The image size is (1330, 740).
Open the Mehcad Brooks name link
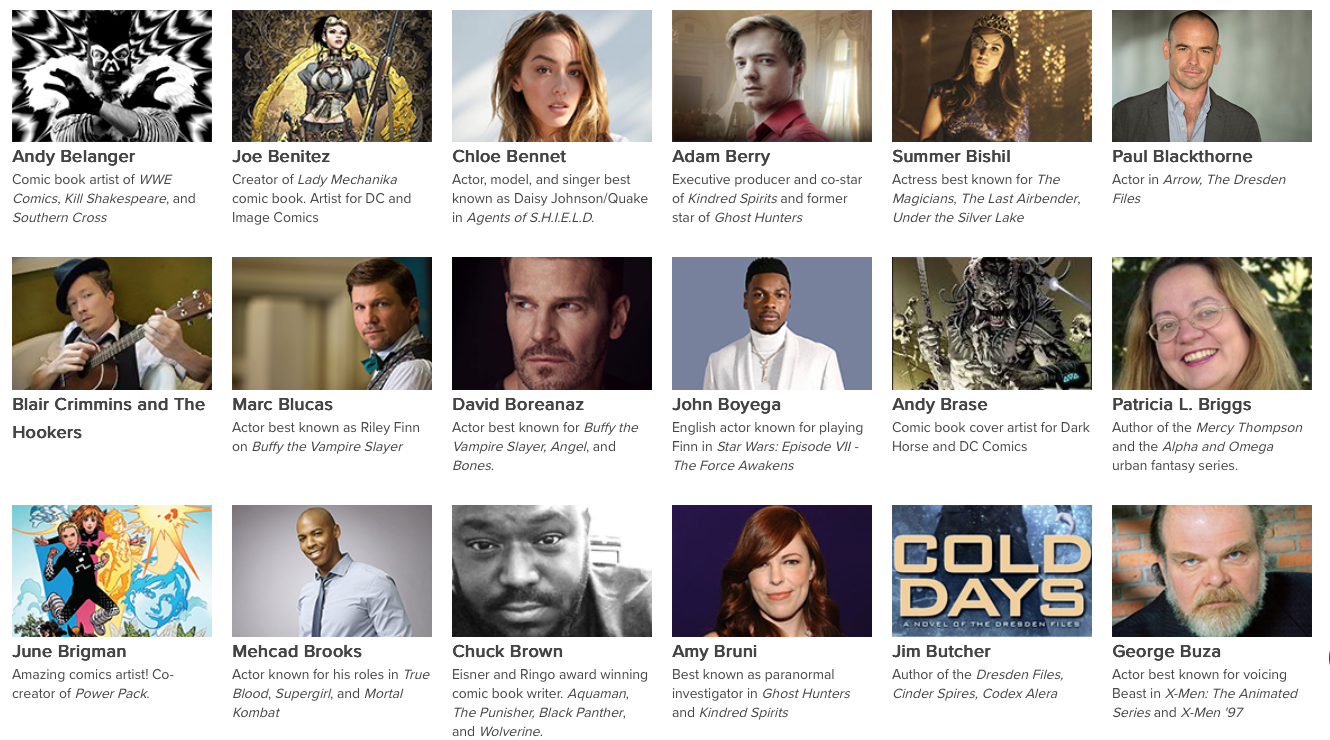297,651
